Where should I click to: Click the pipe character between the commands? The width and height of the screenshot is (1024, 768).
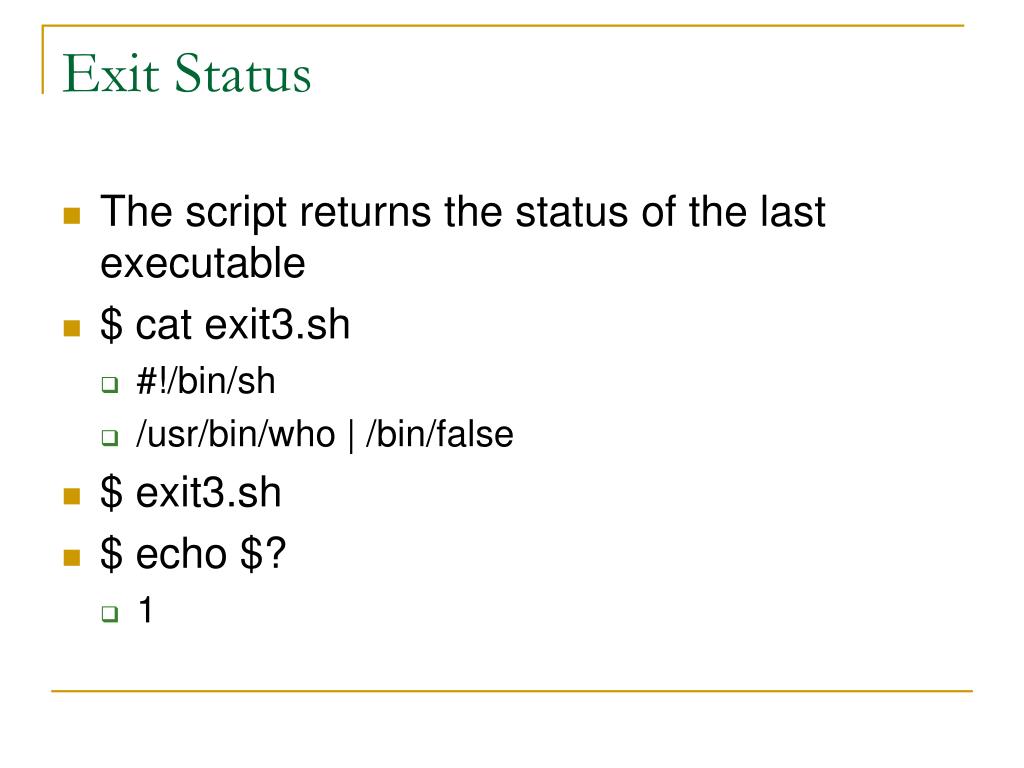coord(352,436)
